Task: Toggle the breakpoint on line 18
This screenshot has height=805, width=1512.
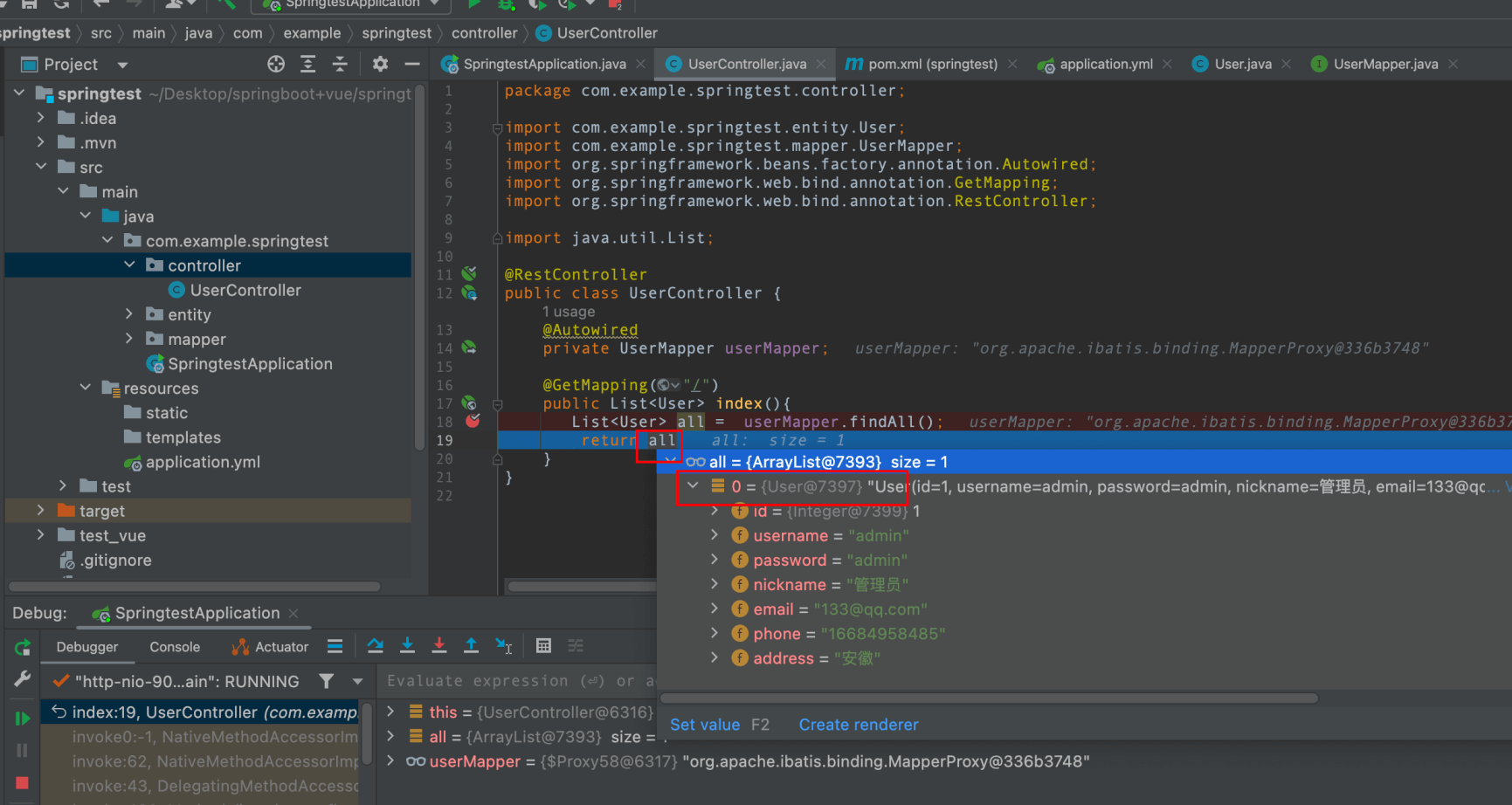Action: point(473,421)
